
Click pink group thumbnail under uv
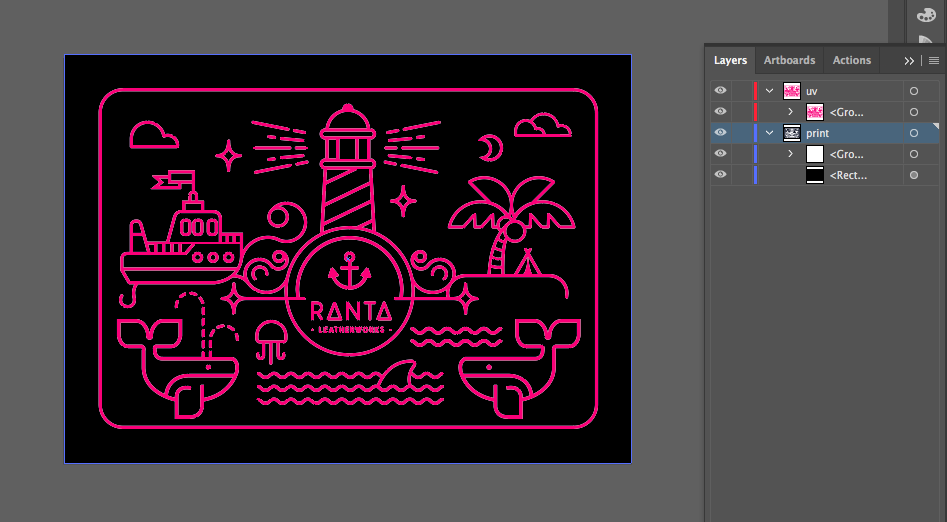tap(815, 112)
